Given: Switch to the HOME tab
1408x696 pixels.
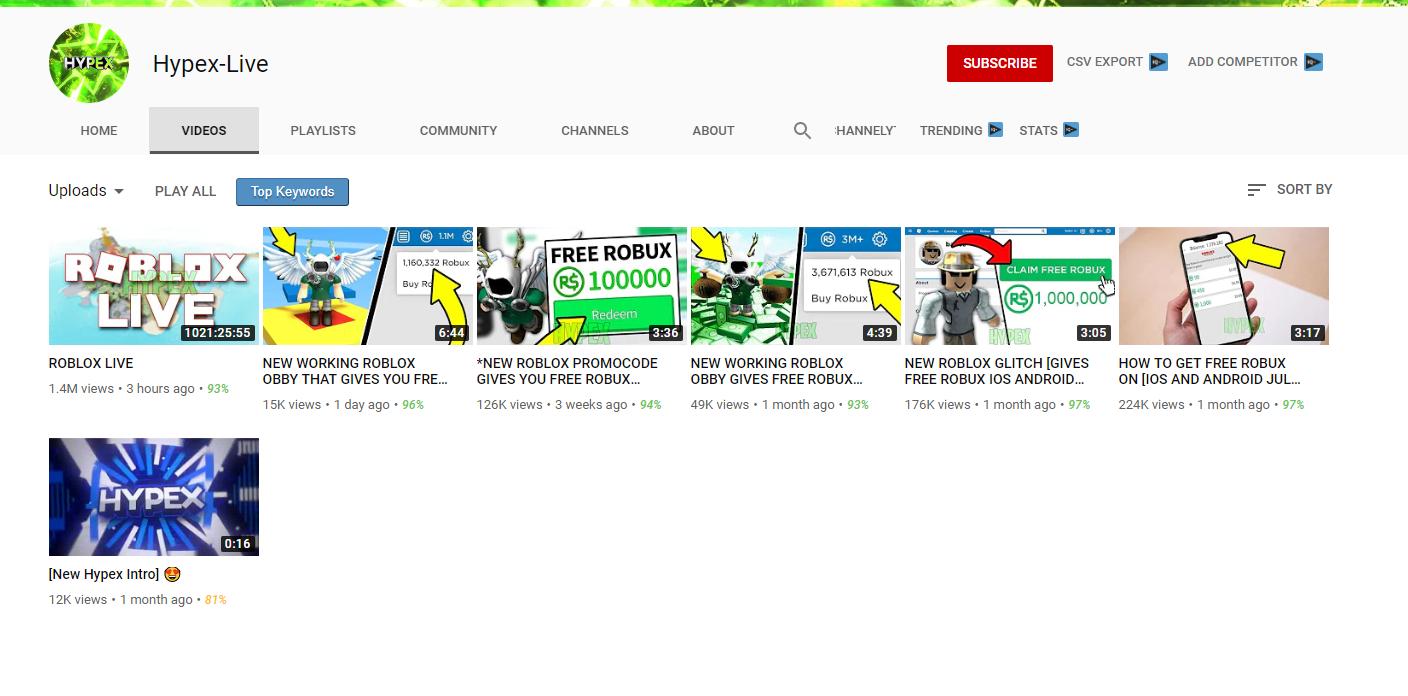Looking at the screenshot, I should [x=99, y=130].
